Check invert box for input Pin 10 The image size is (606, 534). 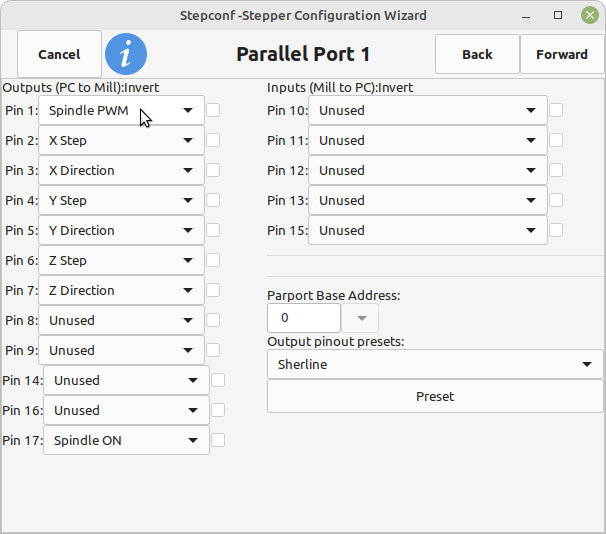click(x=556, y=110)
